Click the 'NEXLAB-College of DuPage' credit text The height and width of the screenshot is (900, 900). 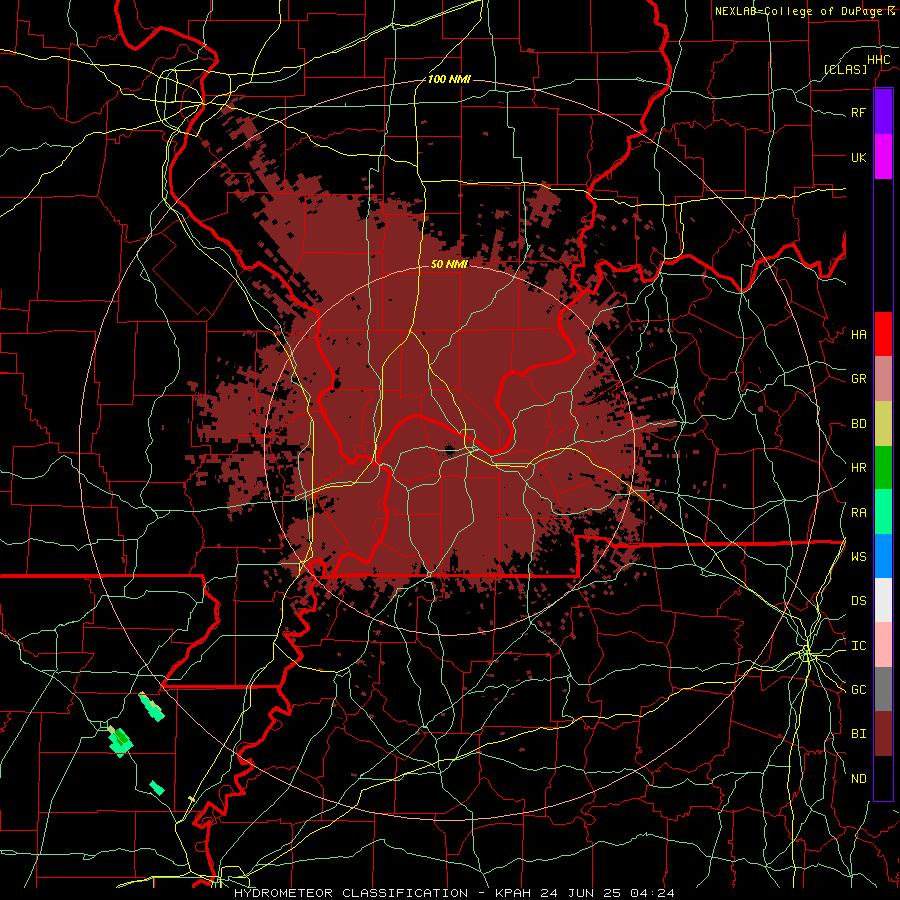(800, 11)
